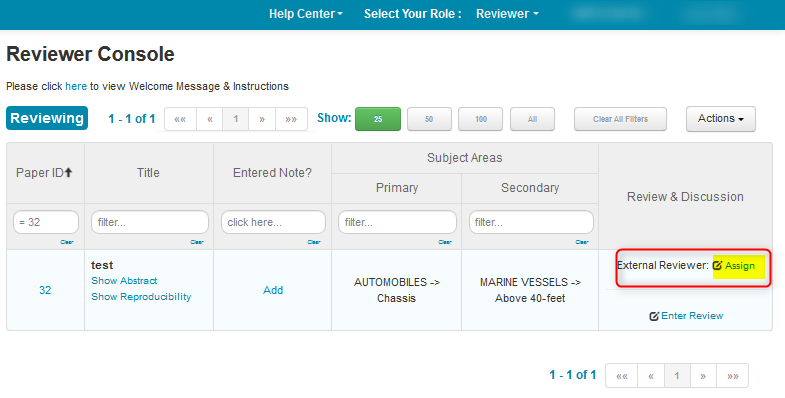Go to previous page in top pagination
The height and width of the screenshot is (398, 785).
210,119
